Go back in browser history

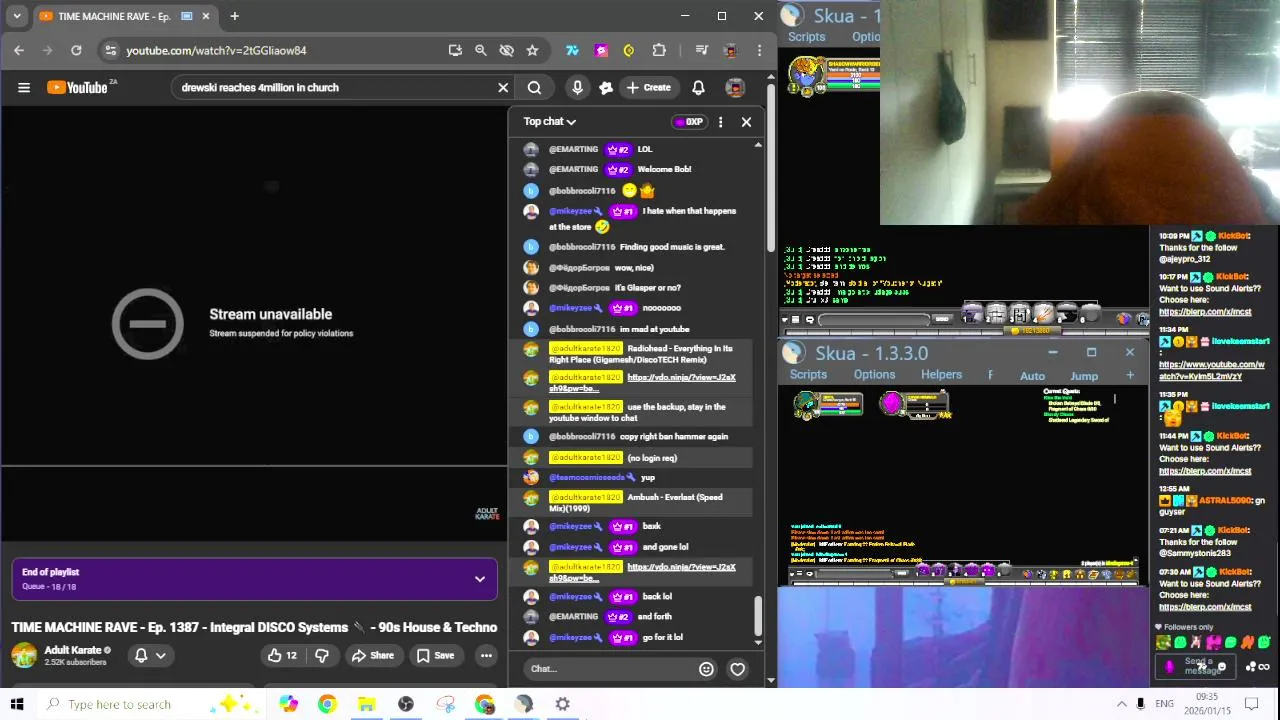19,50
